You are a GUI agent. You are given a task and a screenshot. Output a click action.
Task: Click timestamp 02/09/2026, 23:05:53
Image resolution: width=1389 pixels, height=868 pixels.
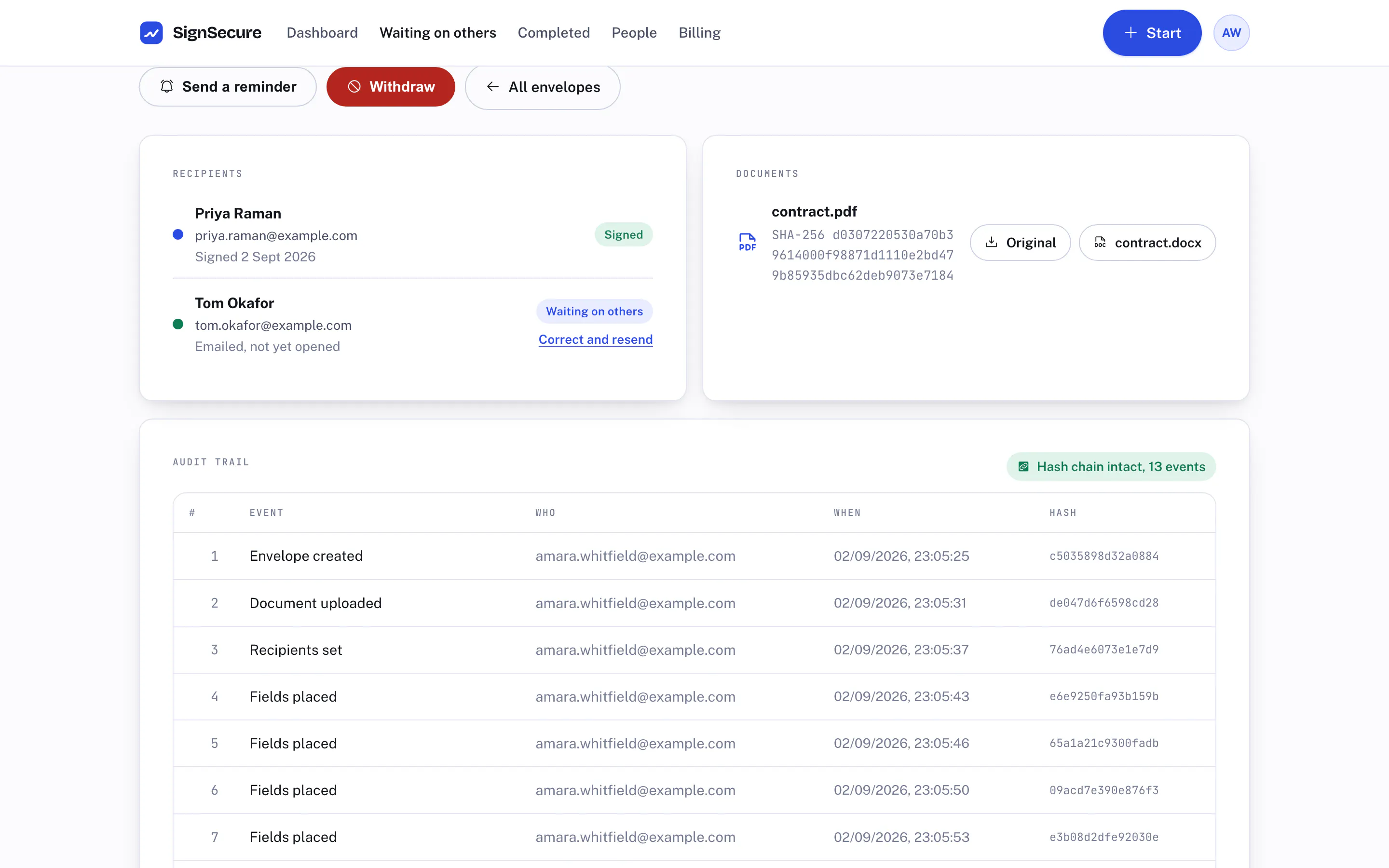pyautogui.click(x=902, y=837)
